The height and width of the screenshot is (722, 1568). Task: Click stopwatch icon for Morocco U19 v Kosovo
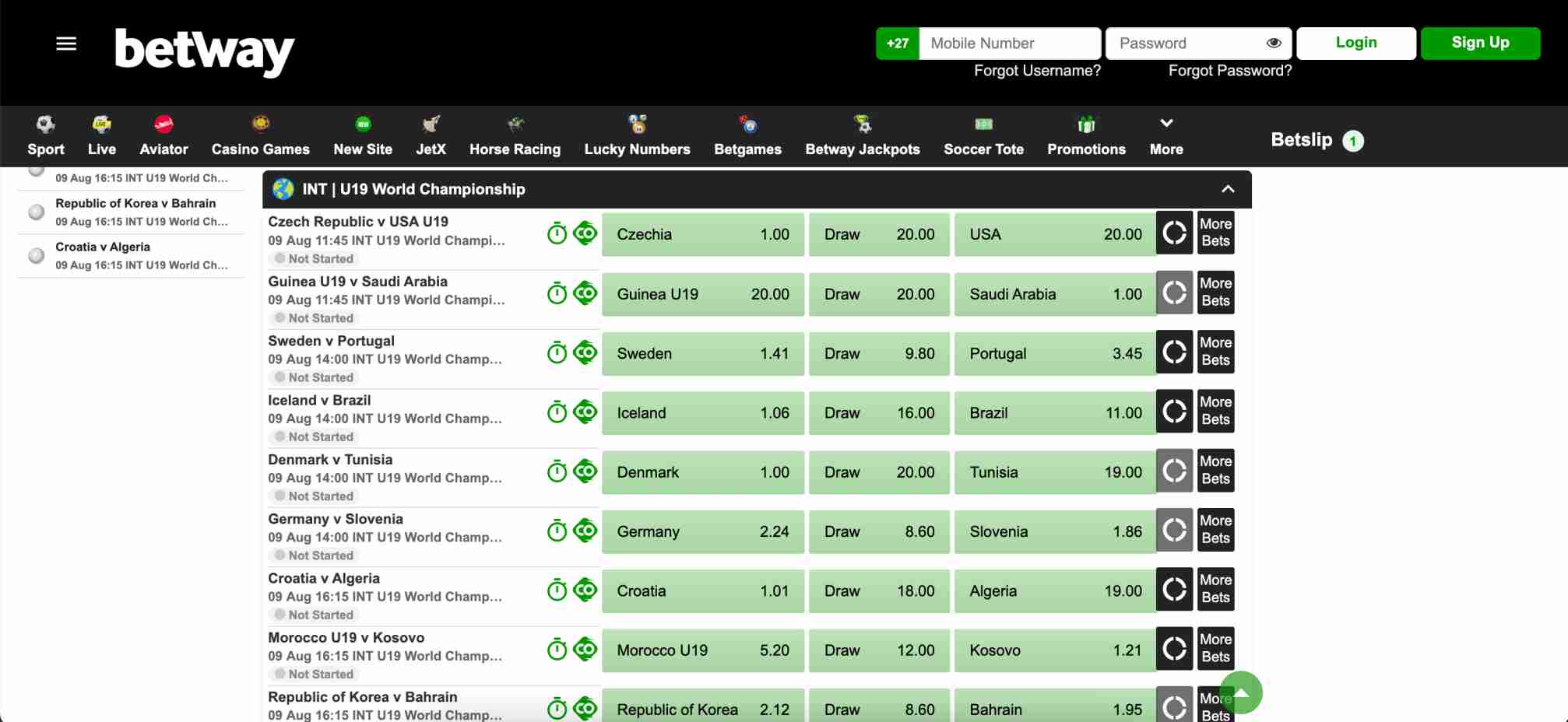click(x=557, y=649)
